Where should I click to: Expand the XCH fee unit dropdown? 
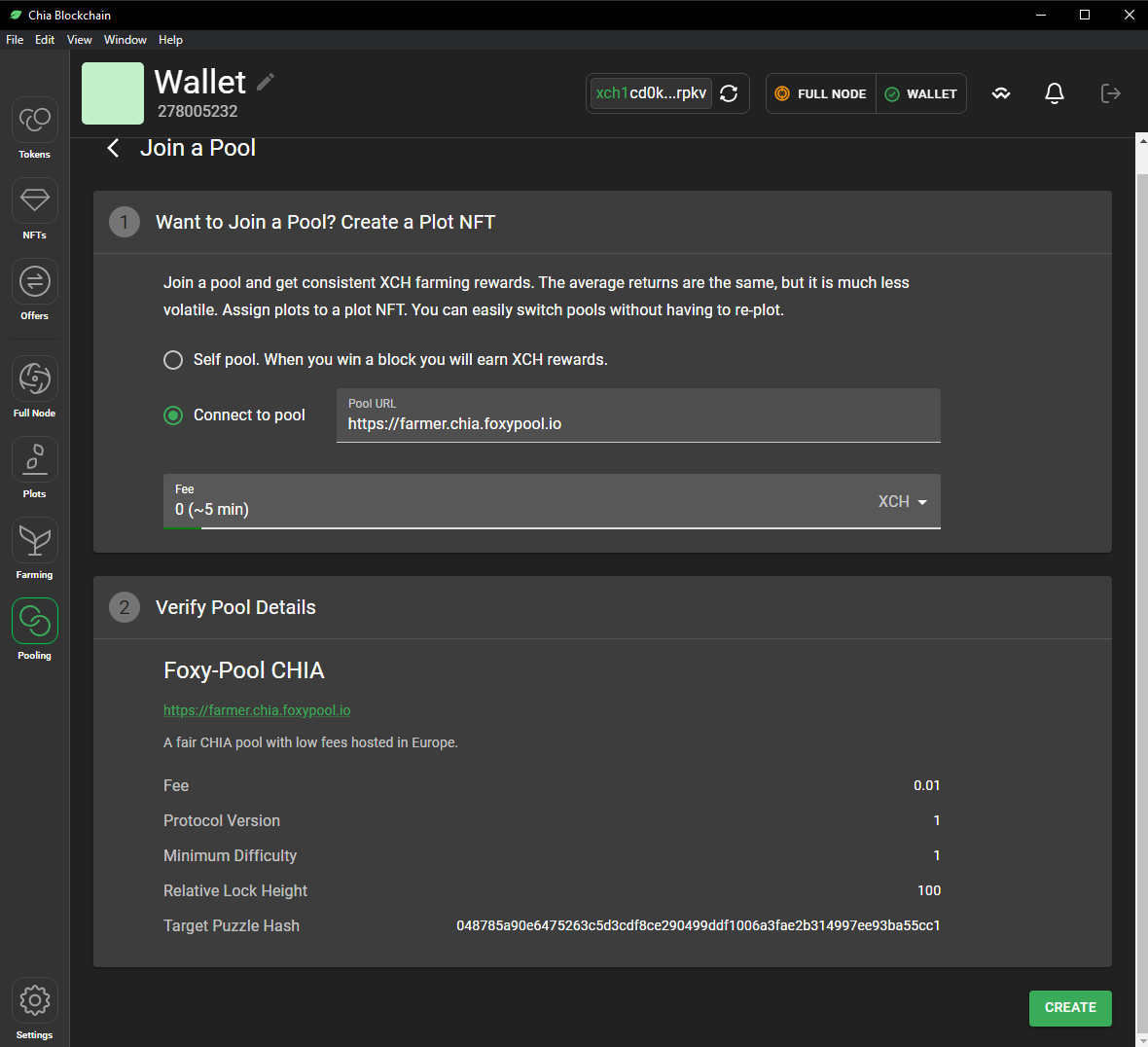(903, 502)
